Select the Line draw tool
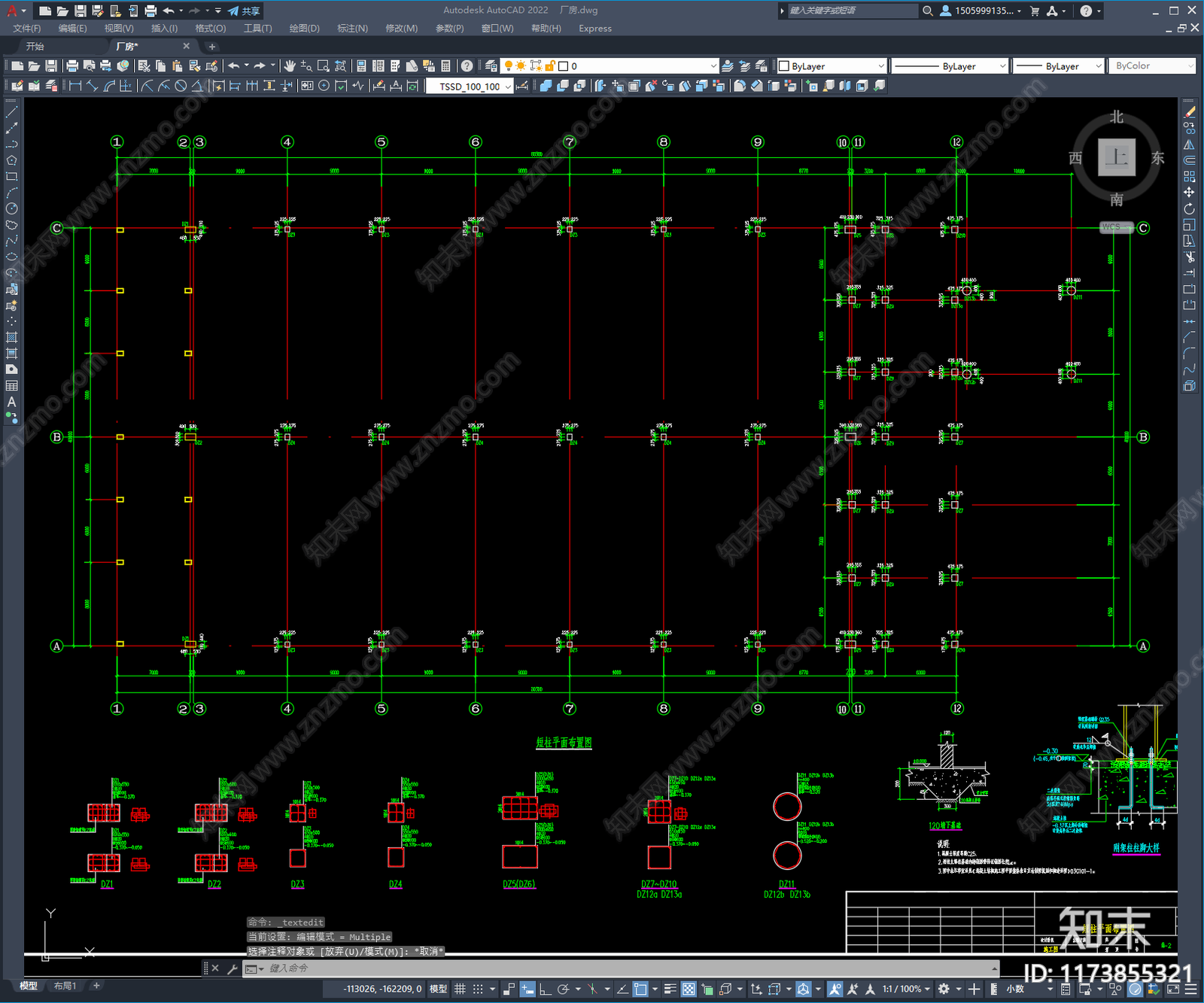The height and width of the screenshot is (1003, 1204). (11, 111)
